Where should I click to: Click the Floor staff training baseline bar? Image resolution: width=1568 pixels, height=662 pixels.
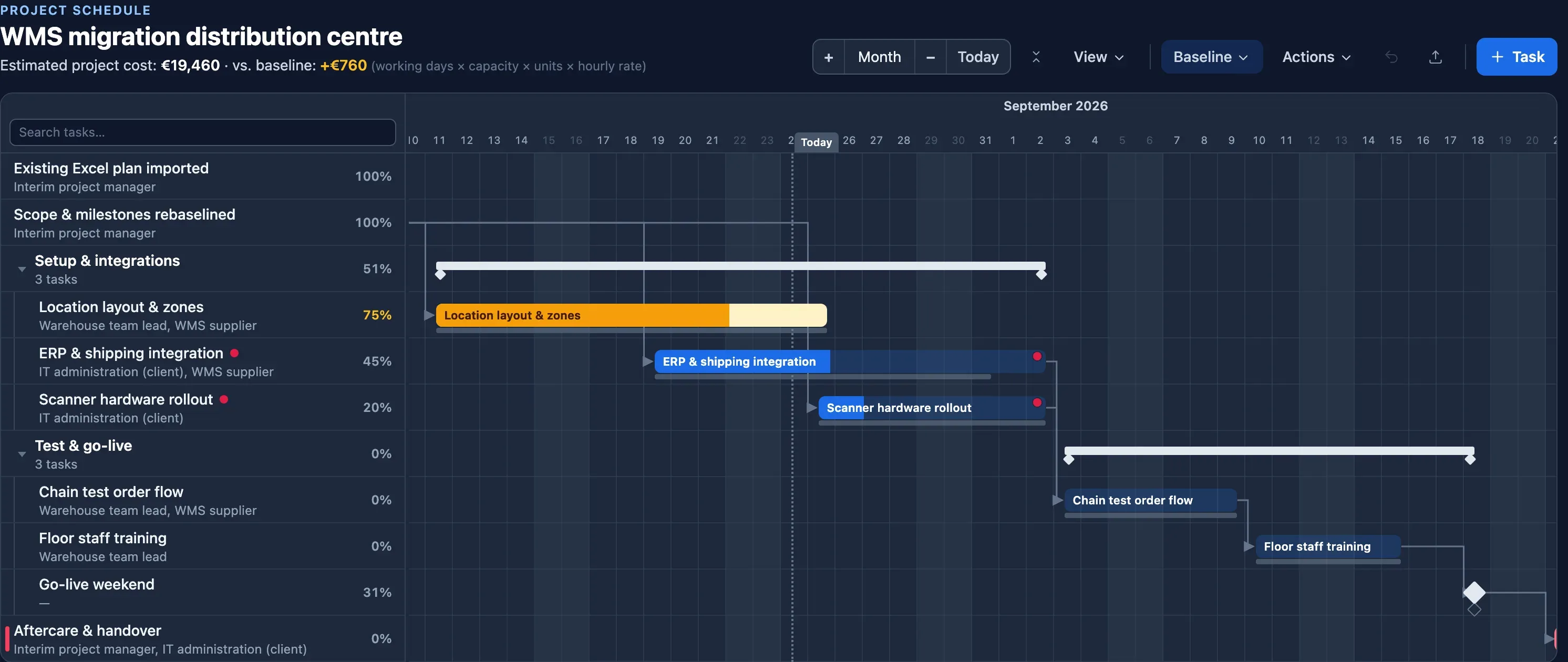tap(1328, 562)
